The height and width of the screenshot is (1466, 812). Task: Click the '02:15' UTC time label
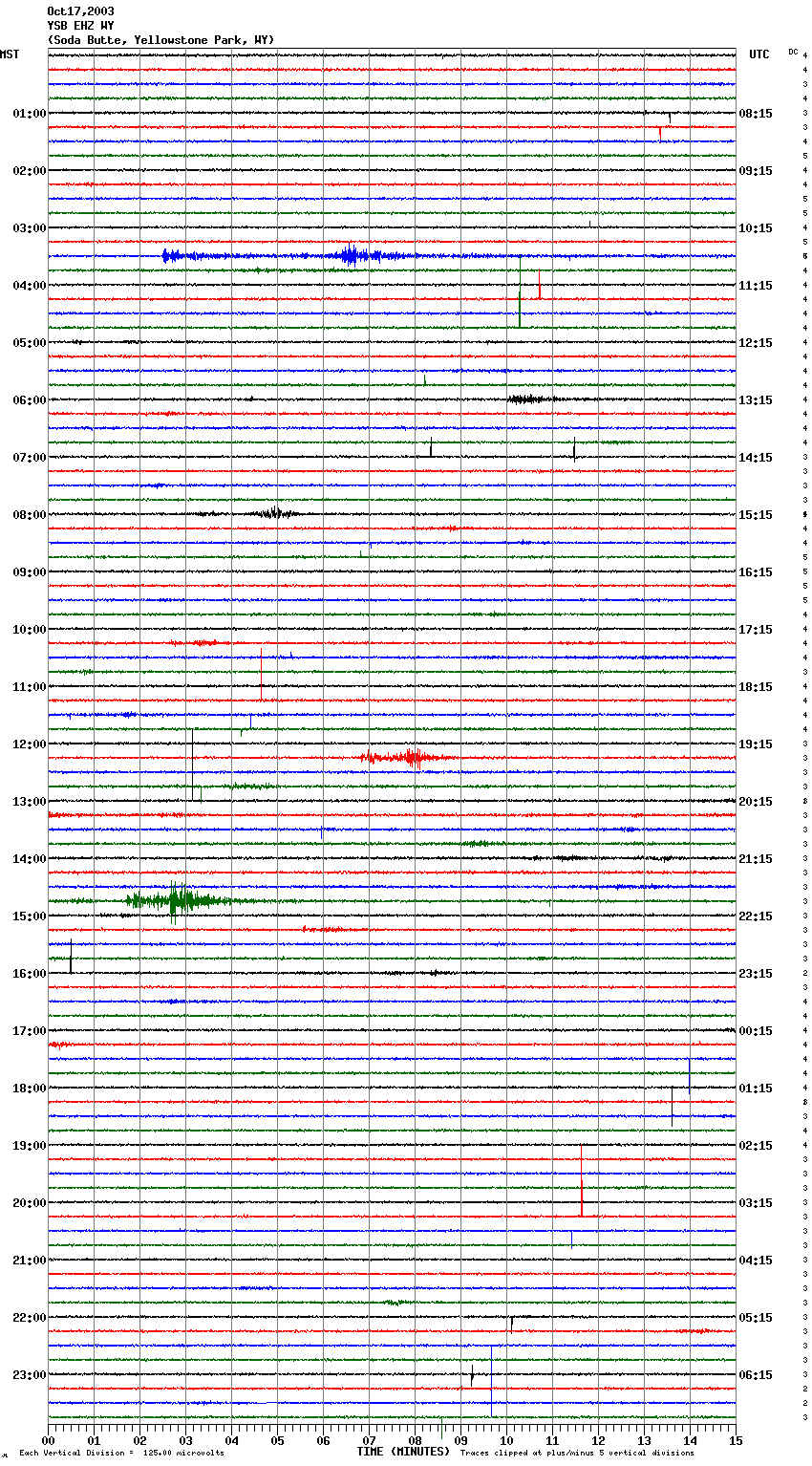click(x=756, y=1146)
